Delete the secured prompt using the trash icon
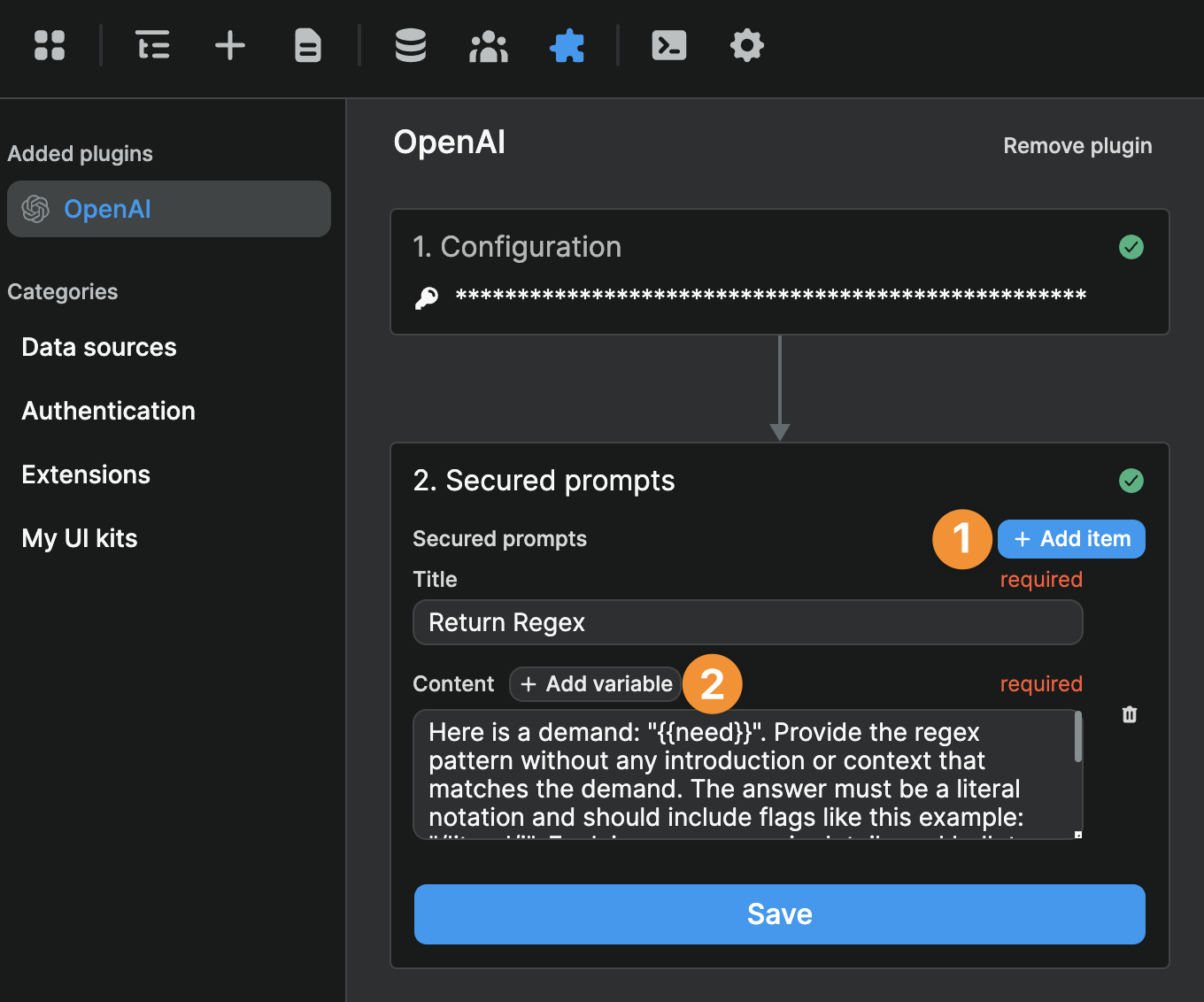 coord(1129,714)
